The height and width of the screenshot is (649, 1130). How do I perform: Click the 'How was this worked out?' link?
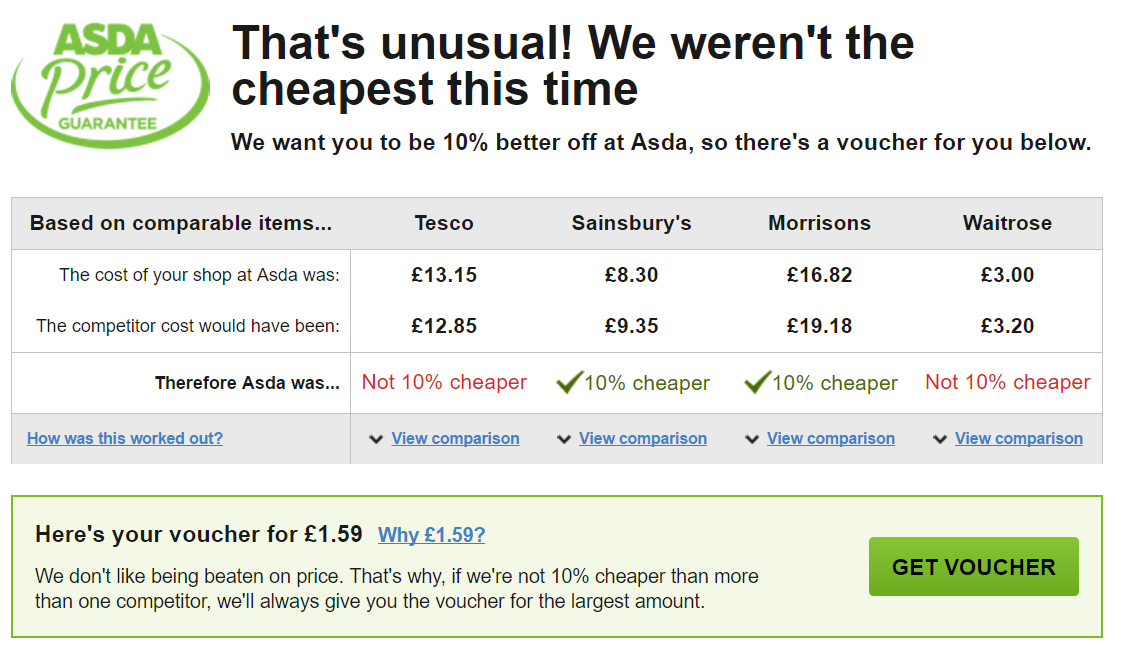(x=125, y=438)
